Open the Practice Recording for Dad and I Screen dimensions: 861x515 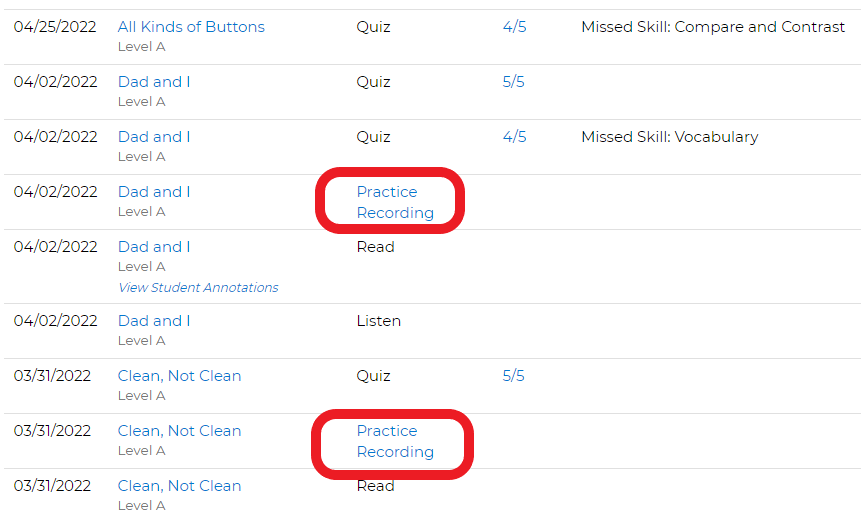(395, 202)
